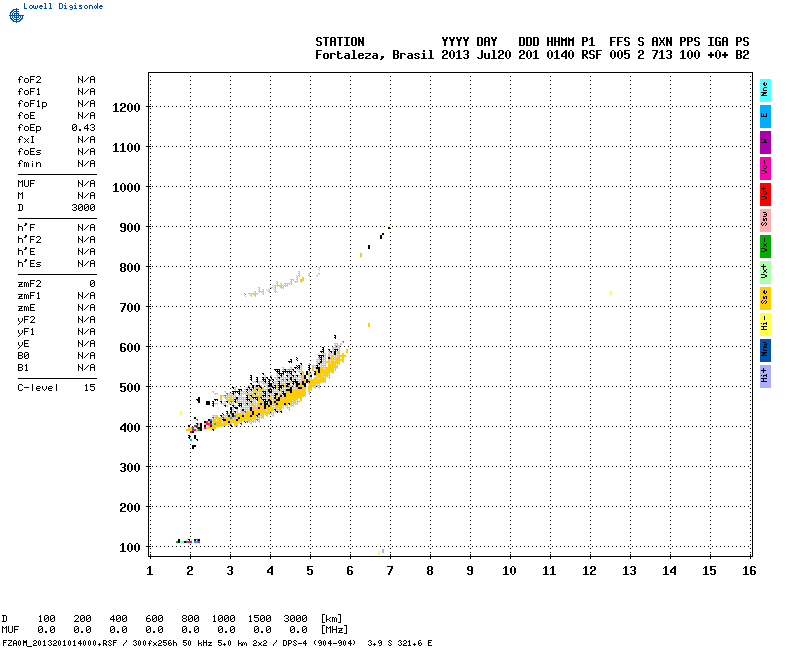Click the purple W legend swatch
800x650 pixels.
765,142
